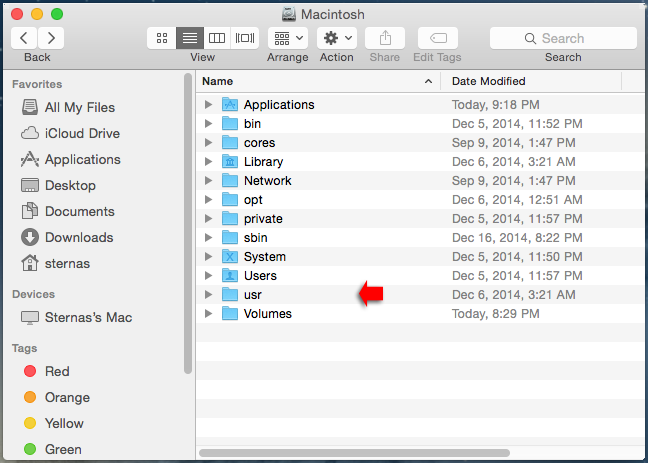648x463 pixels.
Task: Click the Edit Tags toolbar button
Action: tap(438, 38)
